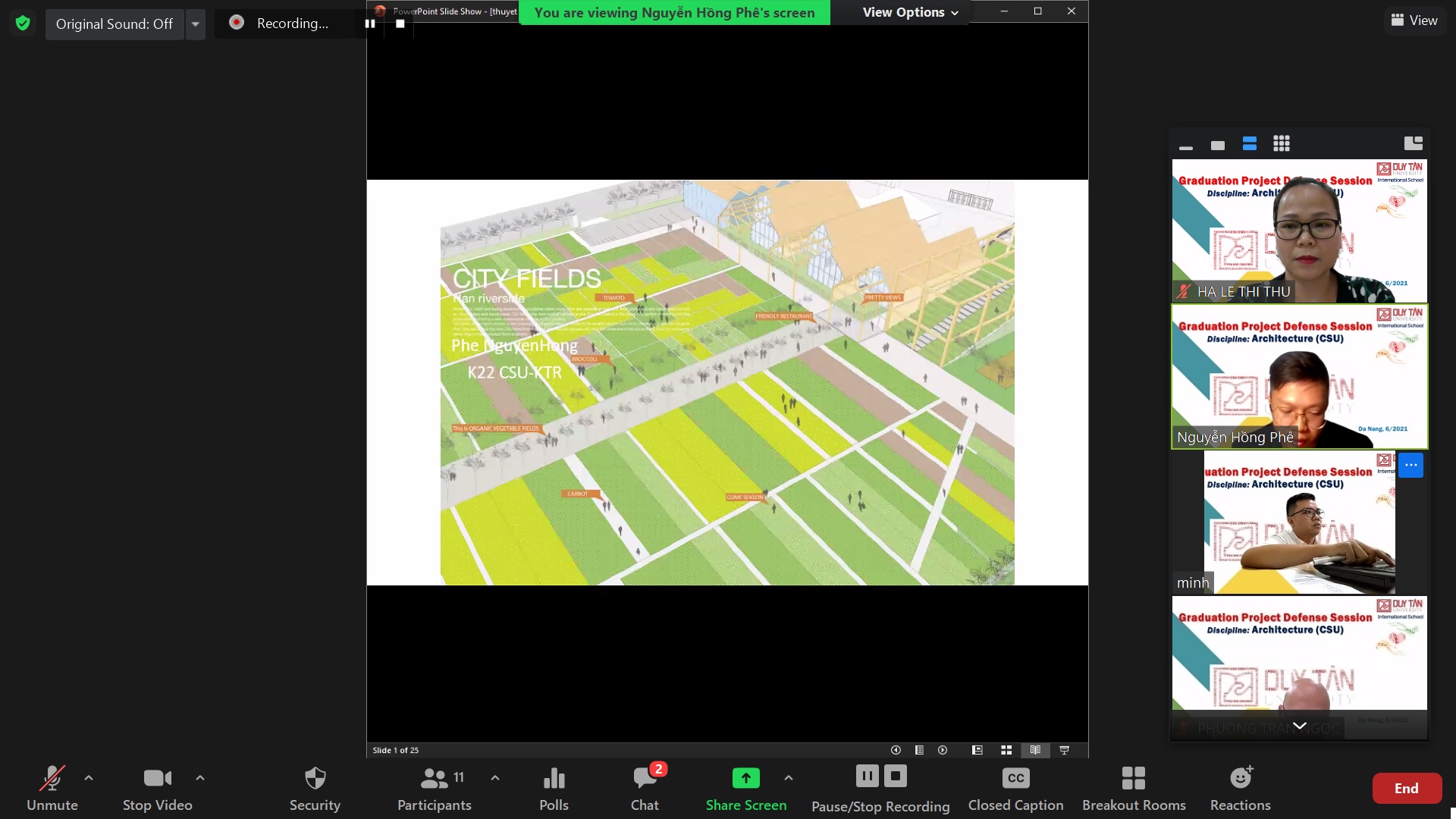The image size is (1456, 819).
Task: Show more participants down chevron
Action: tap(1299, 726)
